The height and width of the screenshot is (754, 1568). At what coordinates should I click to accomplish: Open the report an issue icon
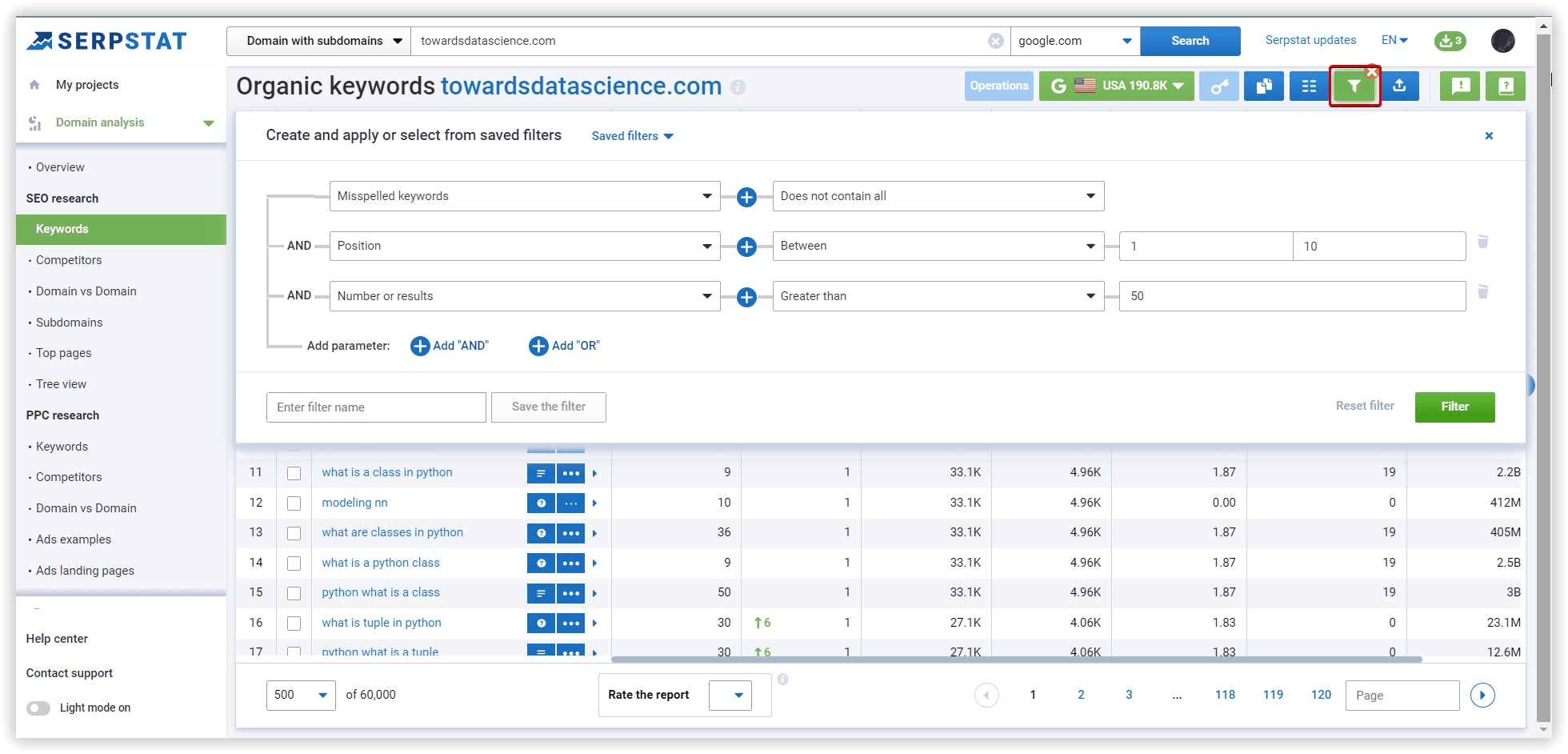[x=1460, y=86]
